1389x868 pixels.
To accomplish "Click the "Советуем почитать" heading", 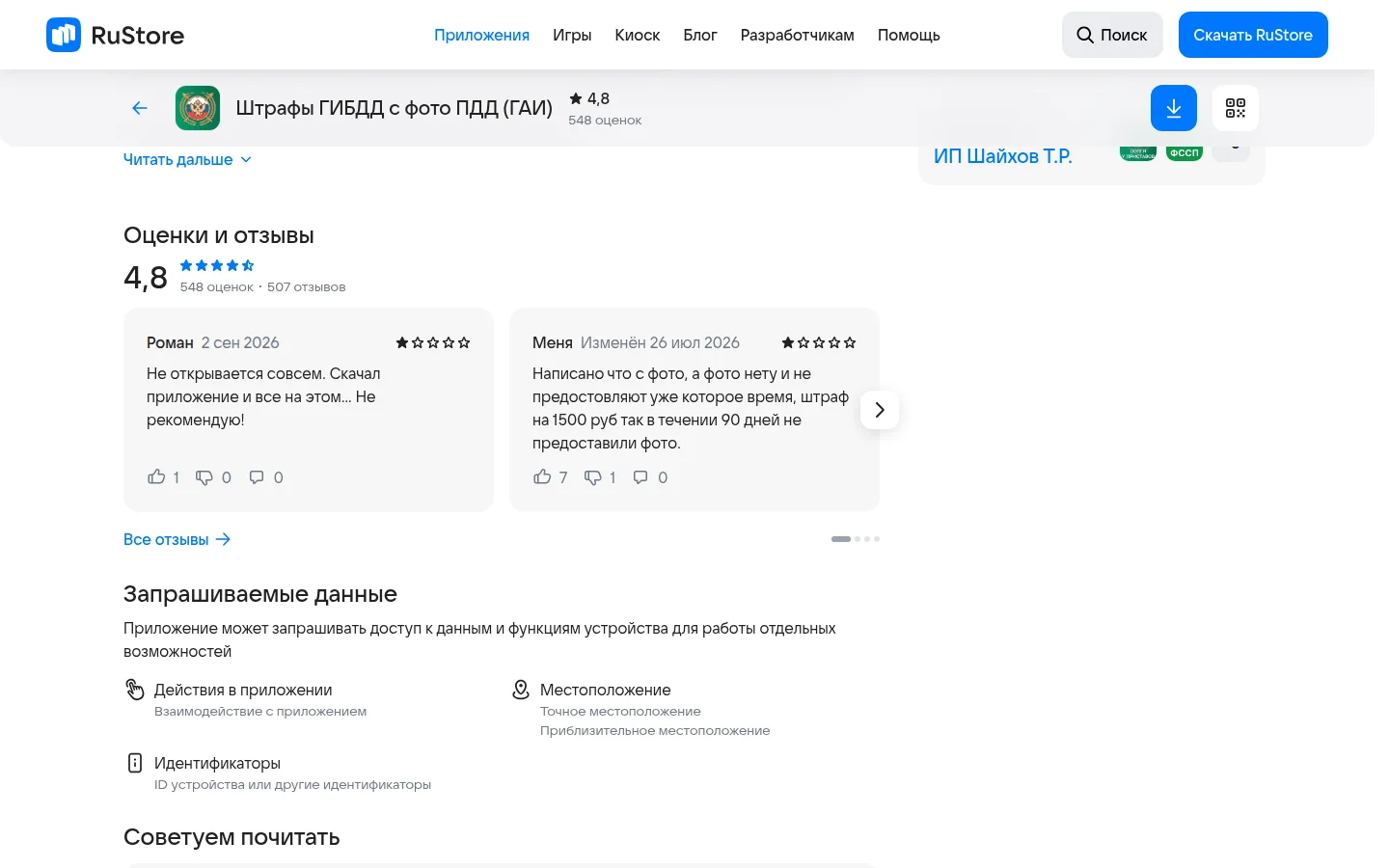I will coord(231,837).
